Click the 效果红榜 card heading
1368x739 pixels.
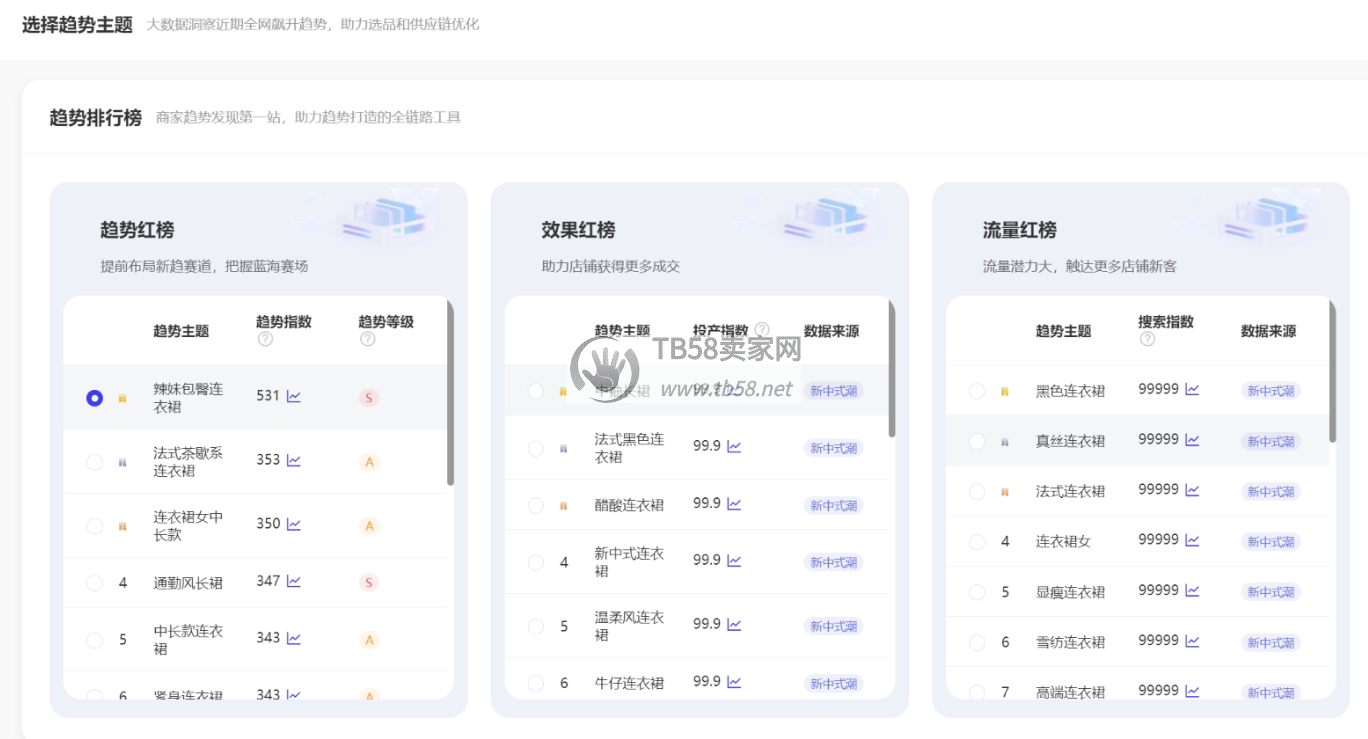point(578,230)
